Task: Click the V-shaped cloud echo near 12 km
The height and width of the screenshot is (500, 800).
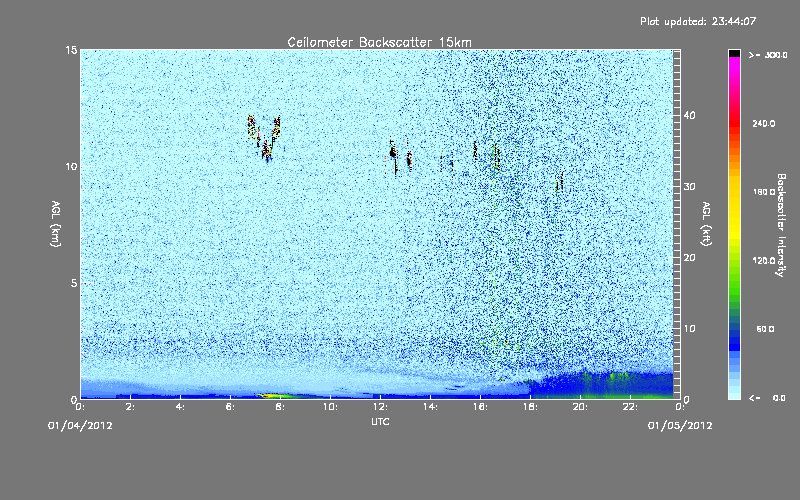Action: [x=264, y=138]
